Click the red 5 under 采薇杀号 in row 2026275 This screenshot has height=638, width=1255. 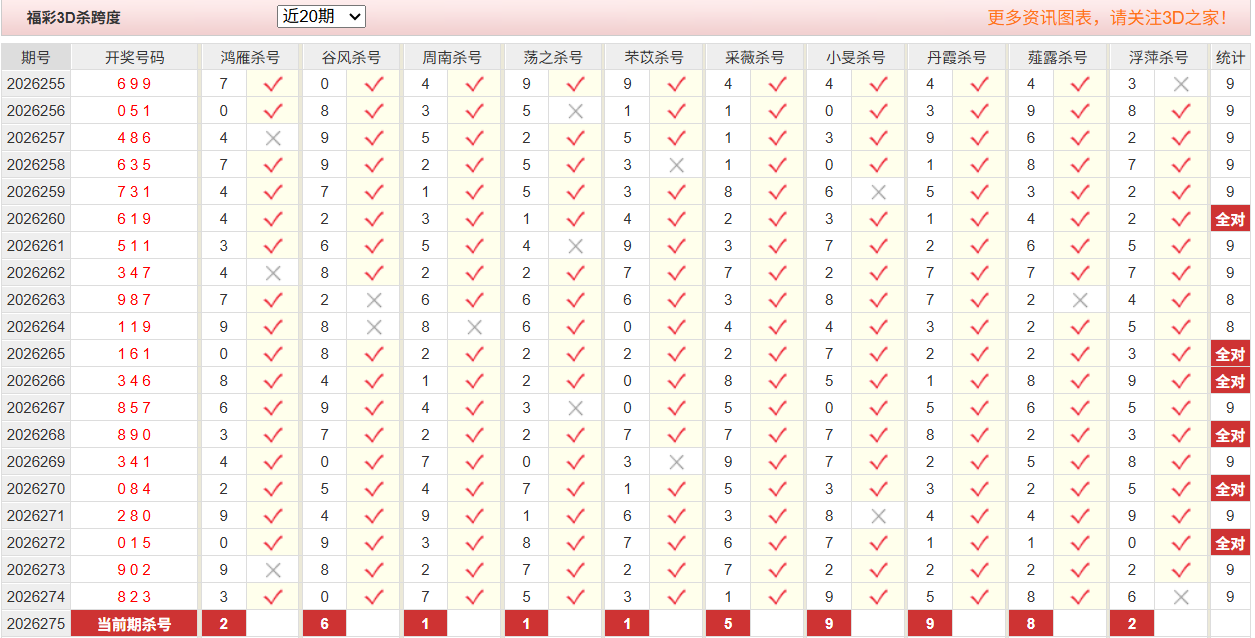[728, 624]
